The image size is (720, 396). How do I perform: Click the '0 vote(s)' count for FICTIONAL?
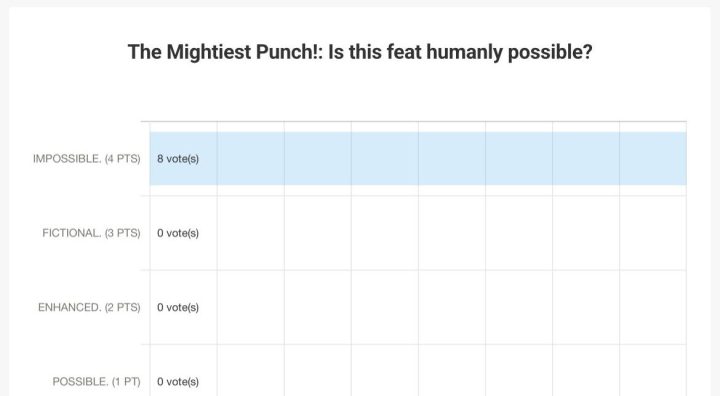coord(178,233)
